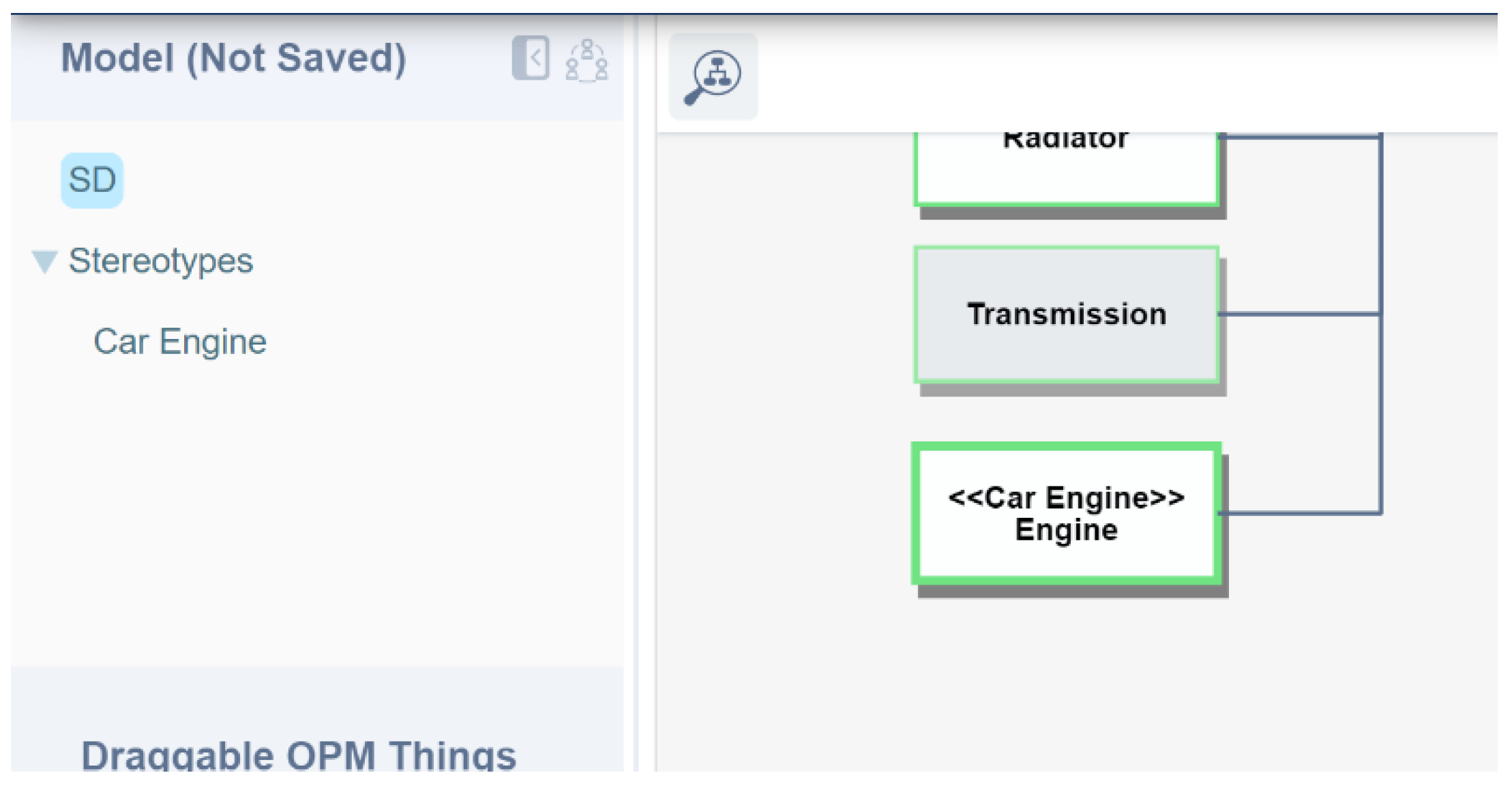Collapse the Stereotypes tree triangle
This screenshot has width=1512, height=788.
44,261
